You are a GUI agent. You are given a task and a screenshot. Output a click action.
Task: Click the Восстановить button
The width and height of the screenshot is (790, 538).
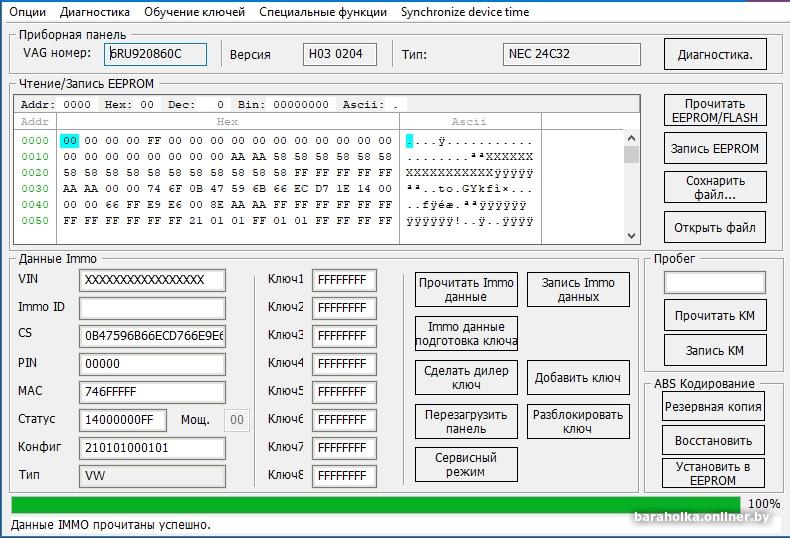coord(713,440)
